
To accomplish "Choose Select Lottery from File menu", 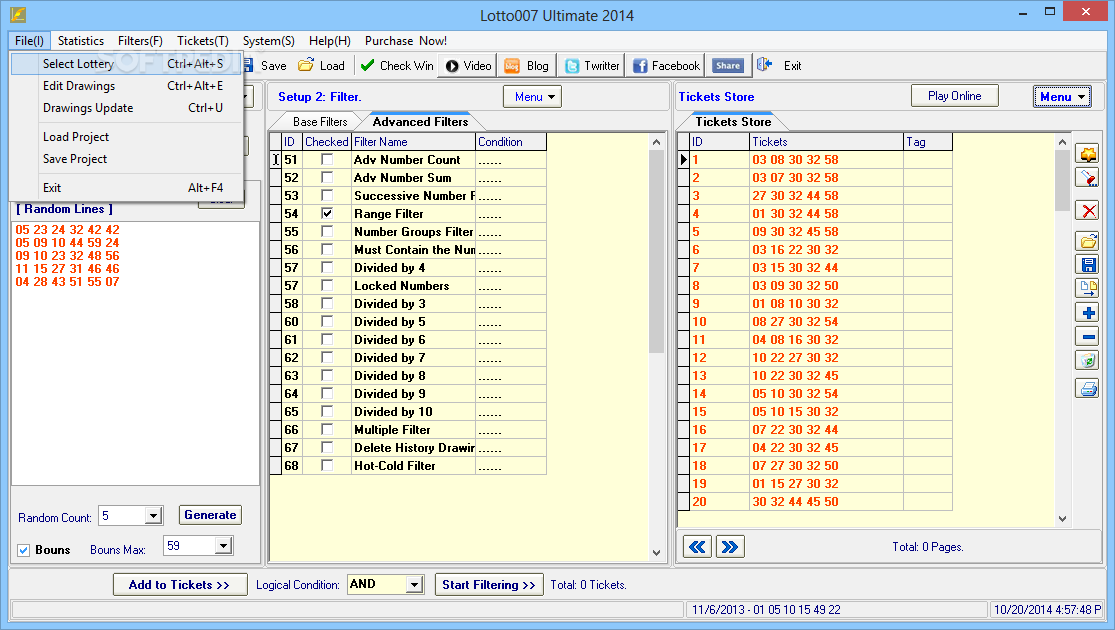I will point(127,64).
